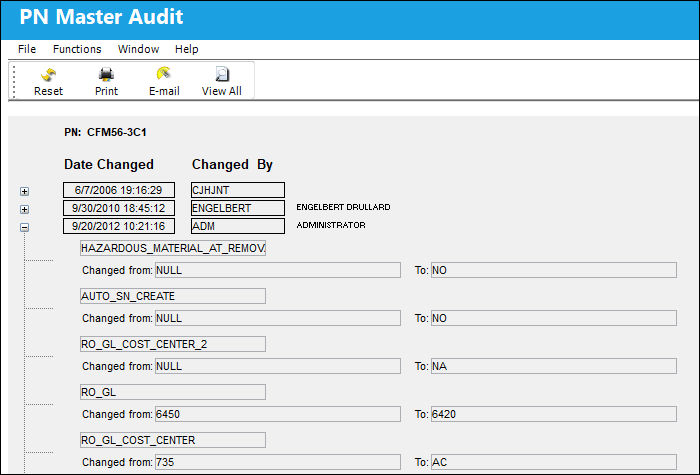Click the To NO field under HAZARDOUS_MATERIAL_AT_REMOV
The width and height of the screenshot is (700, 475).
(554, 270)
